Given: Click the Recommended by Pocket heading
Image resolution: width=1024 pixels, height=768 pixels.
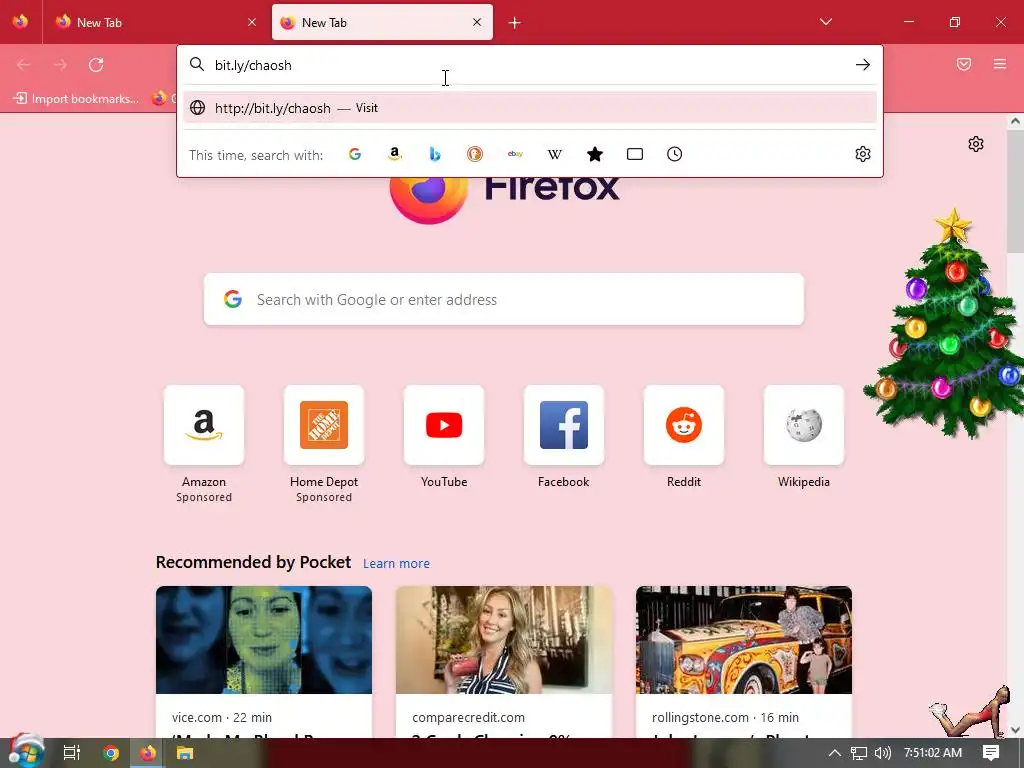Looking at the screenshot, I should 253,562.
